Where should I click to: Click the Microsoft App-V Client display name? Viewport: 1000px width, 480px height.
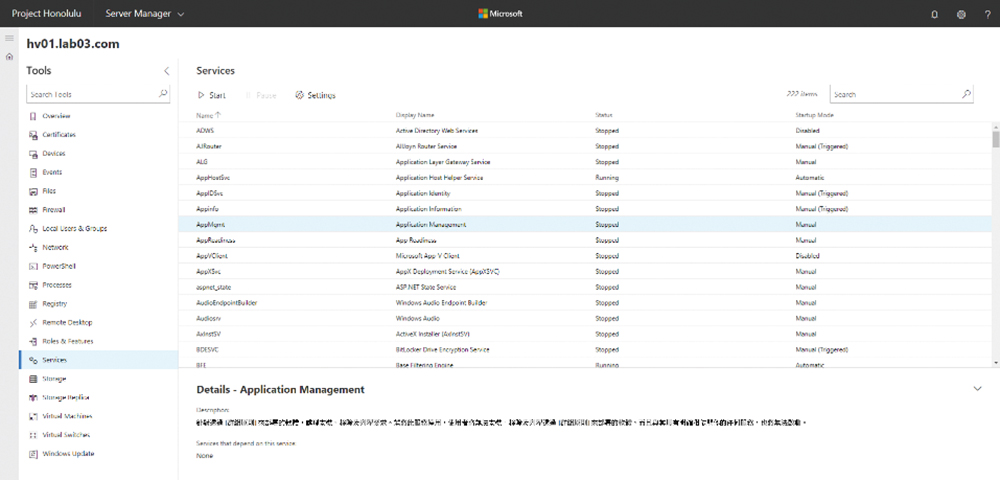point(427,256)
